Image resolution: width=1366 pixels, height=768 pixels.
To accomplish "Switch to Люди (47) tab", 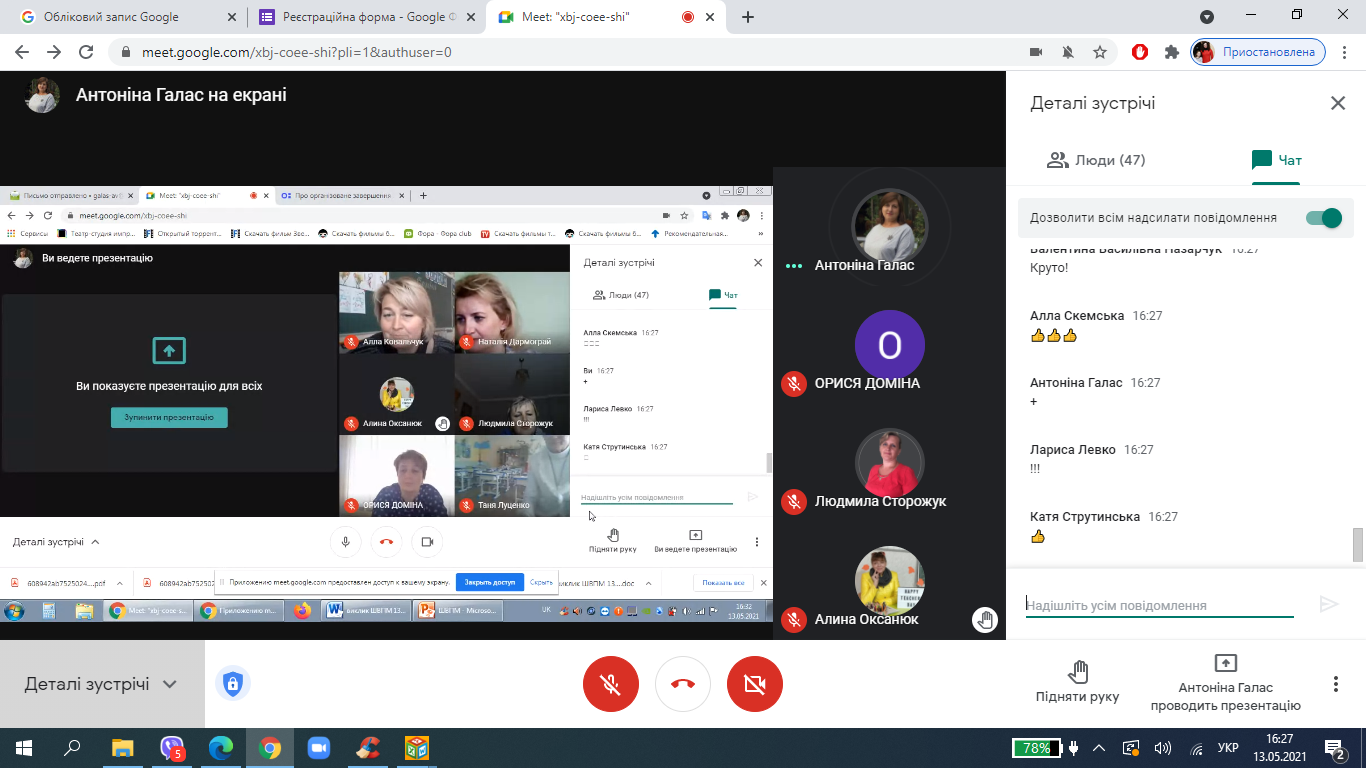I will (1096, 160).
